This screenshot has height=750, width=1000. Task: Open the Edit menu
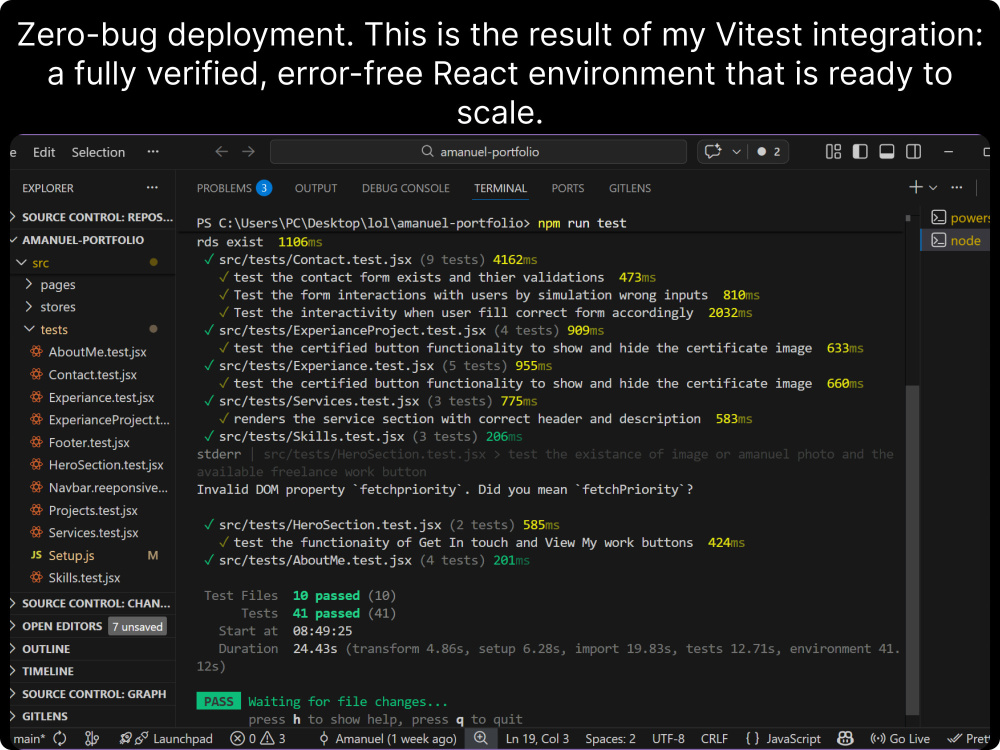[x=44, y=152]
